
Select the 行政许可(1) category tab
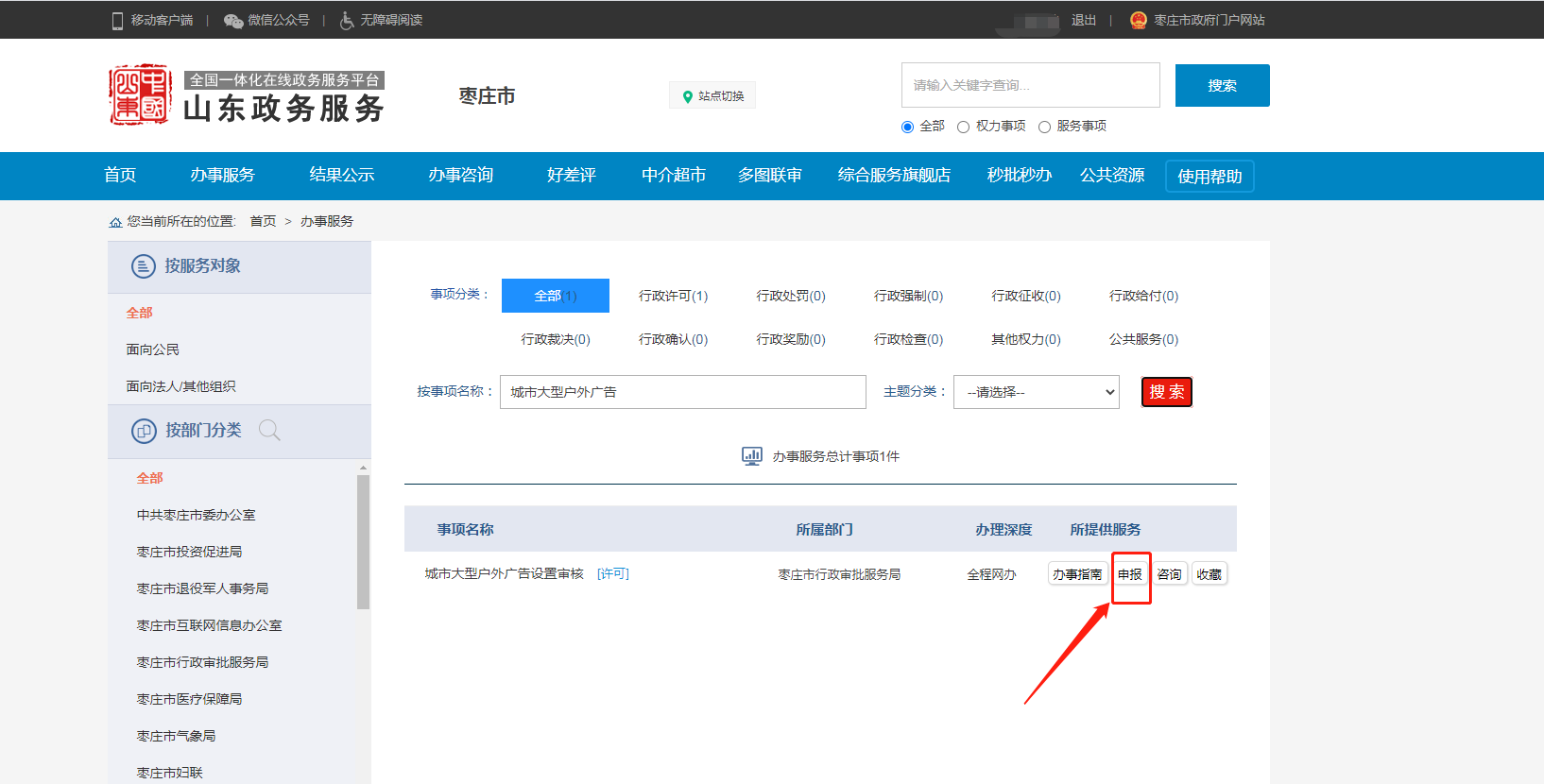tap(673, 296)
